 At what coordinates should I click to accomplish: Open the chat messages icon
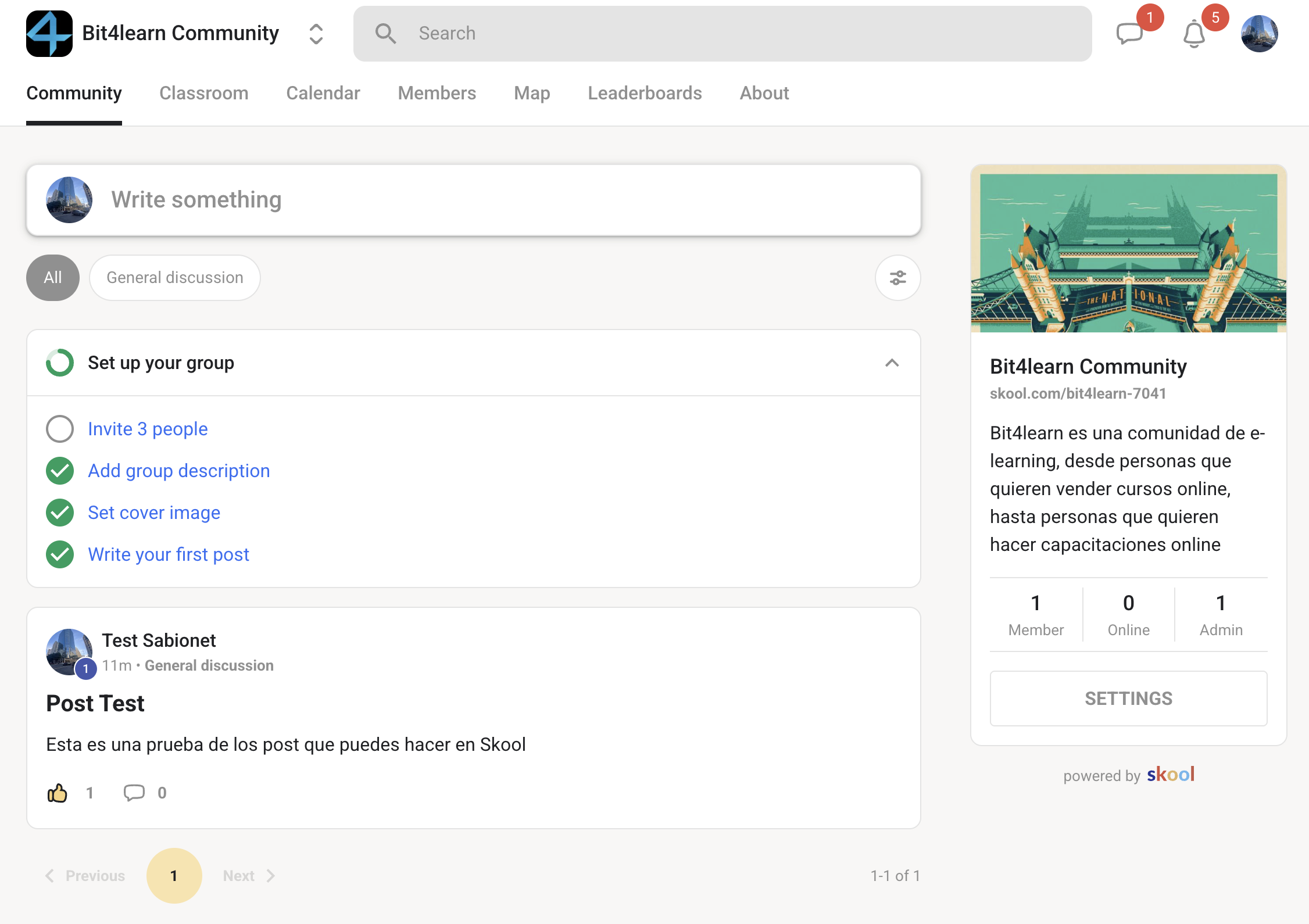point(1129,34)
